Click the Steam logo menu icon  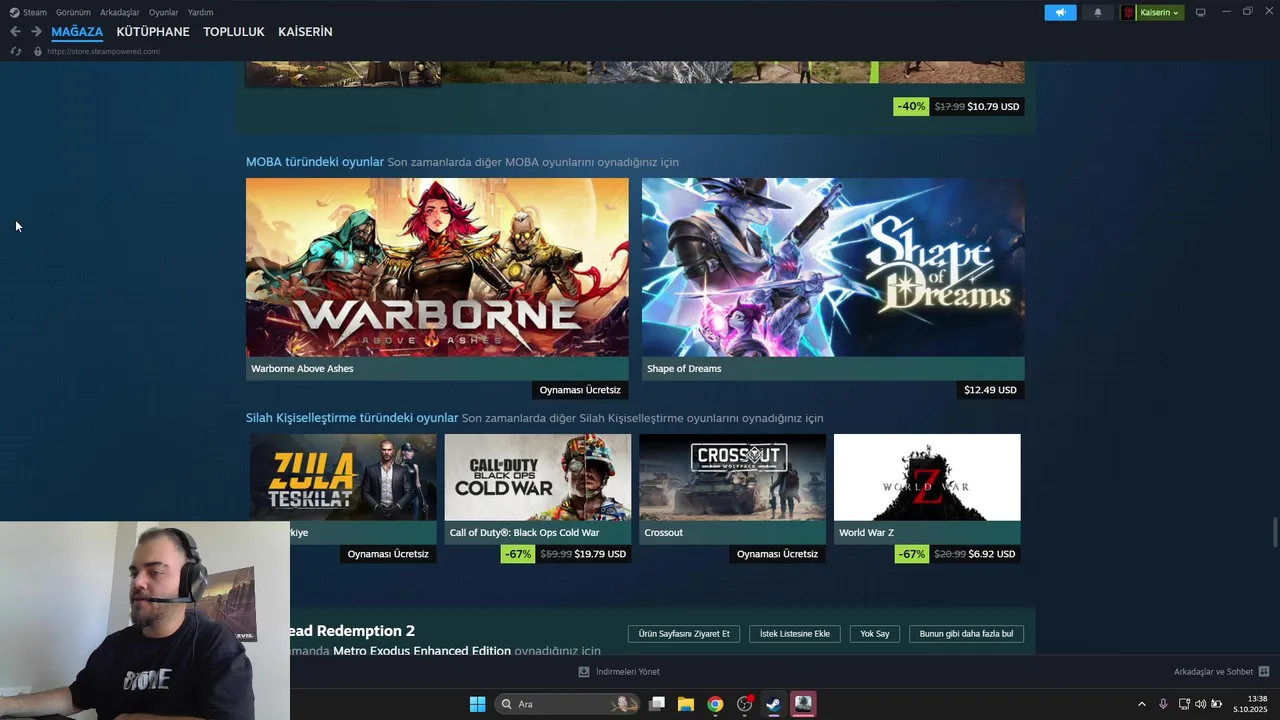coord(14,12)
